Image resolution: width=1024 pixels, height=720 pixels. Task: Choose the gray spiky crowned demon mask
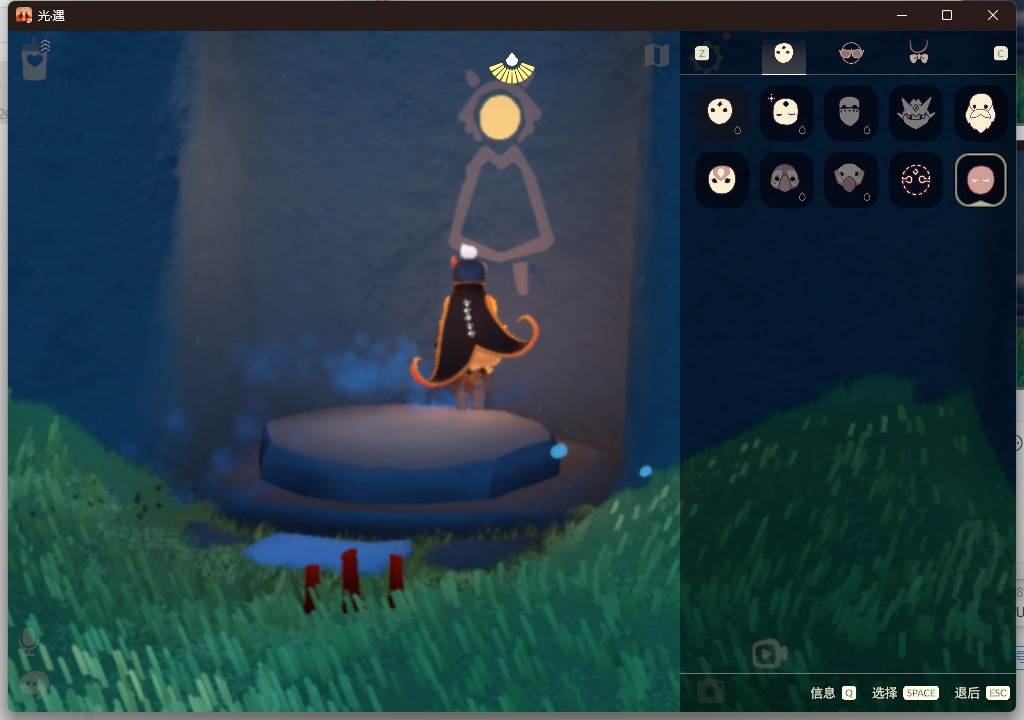click(x=916, y=112)
